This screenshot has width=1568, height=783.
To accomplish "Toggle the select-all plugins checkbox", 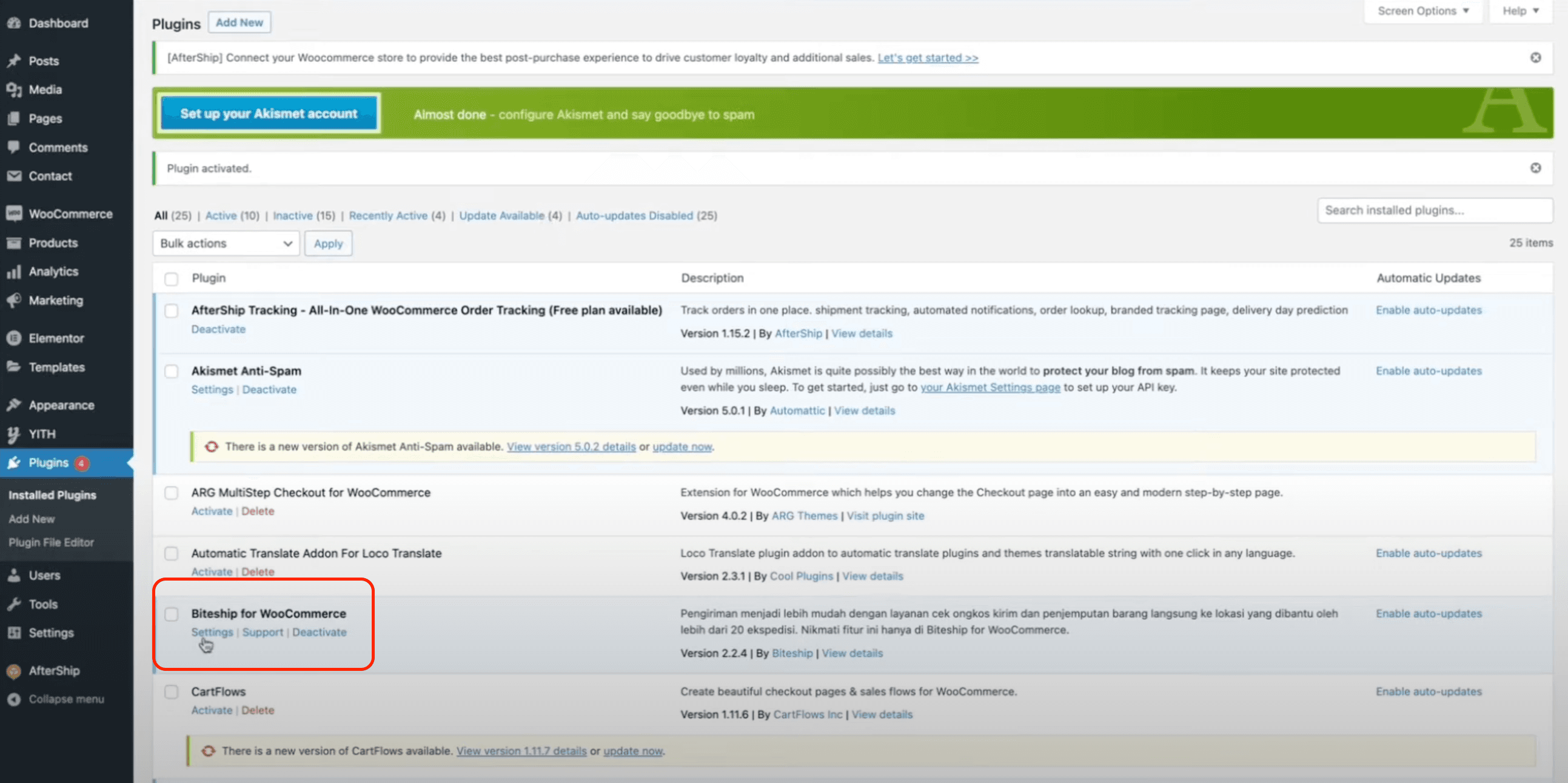I will click(x=171, y=279).
